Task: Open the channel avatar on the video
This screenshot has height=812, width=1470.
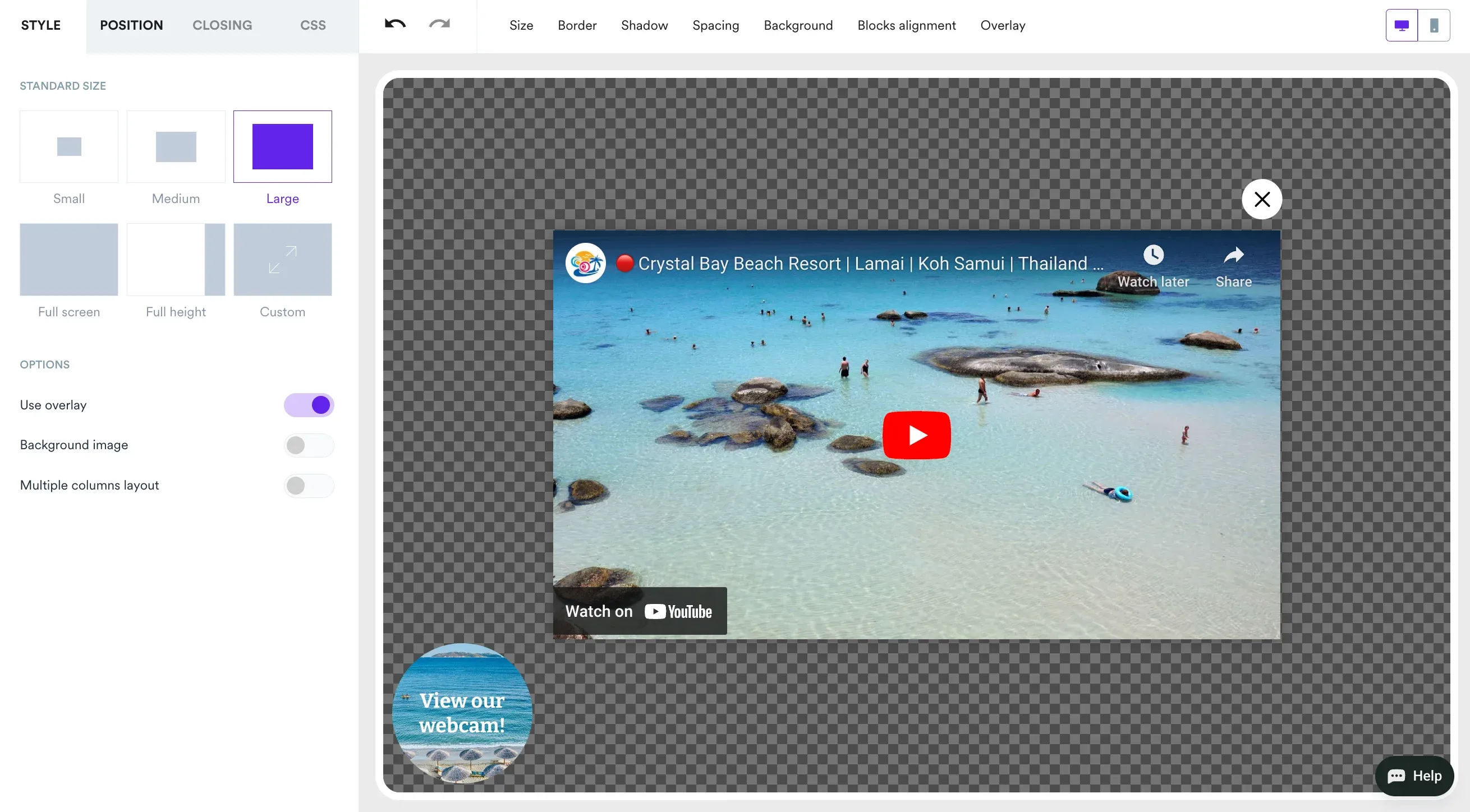Action: [586, 263]
